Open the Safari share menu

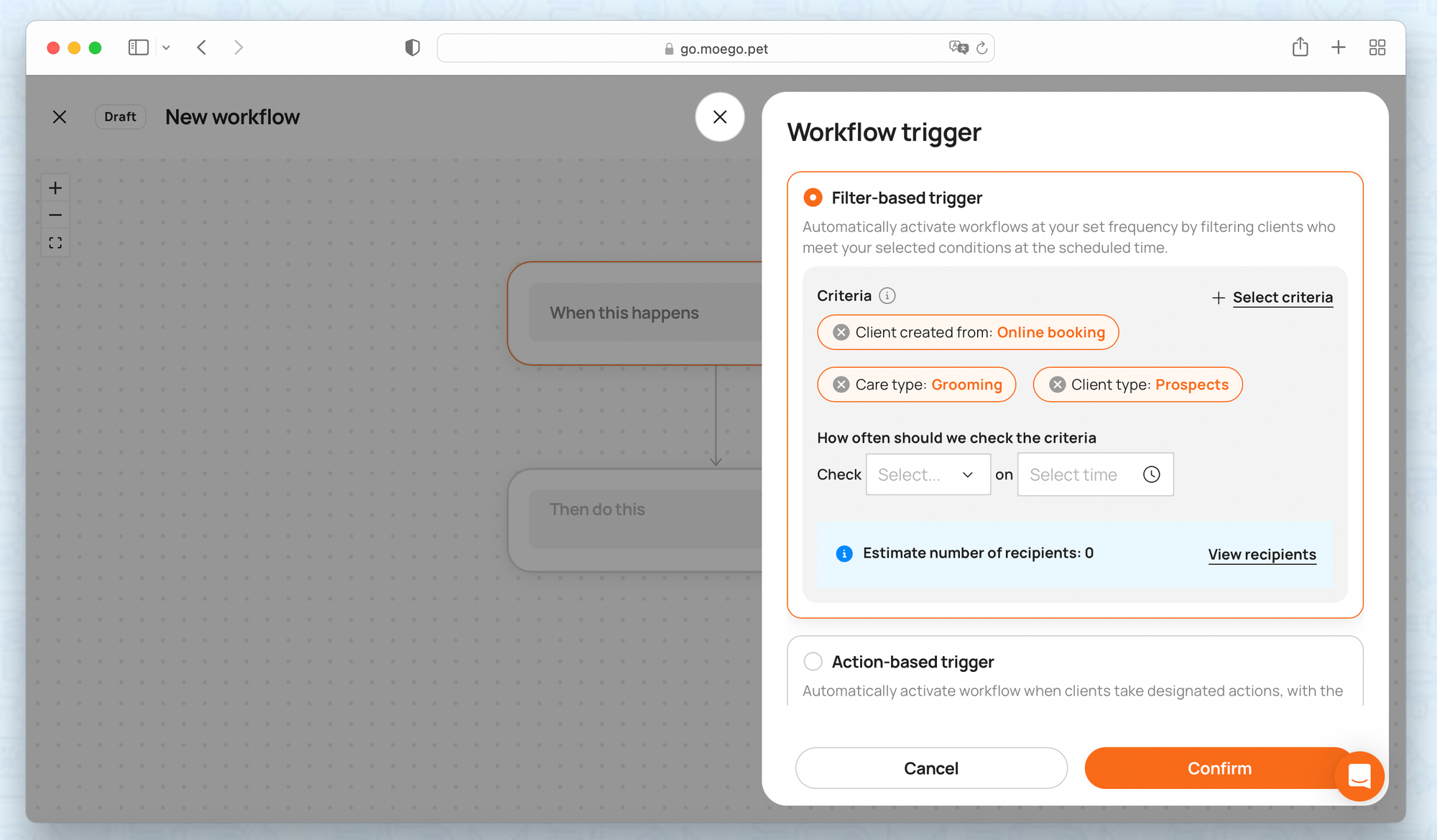pos(1300,47)
